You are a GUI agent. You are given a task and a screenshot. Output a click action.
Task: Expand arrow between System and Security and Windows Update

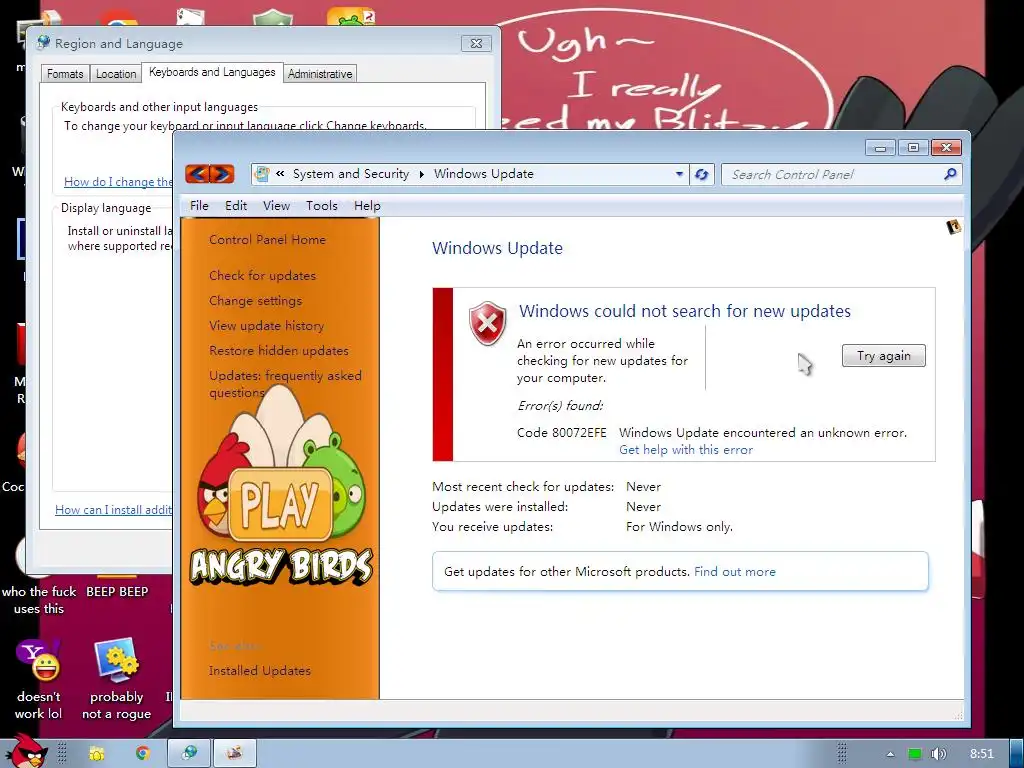(421, 174)
